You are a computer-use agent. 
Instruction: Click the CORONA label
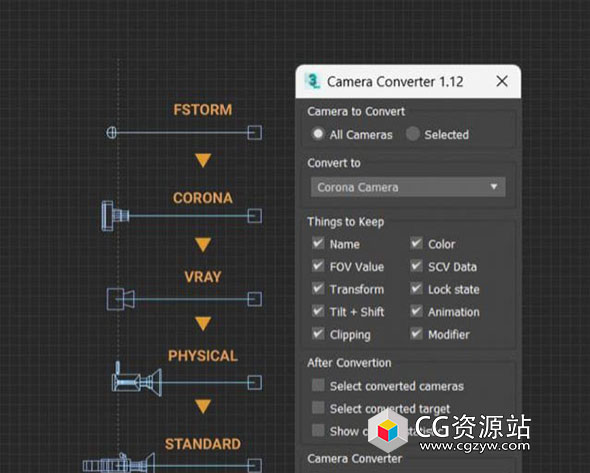[x=203, y=198]
